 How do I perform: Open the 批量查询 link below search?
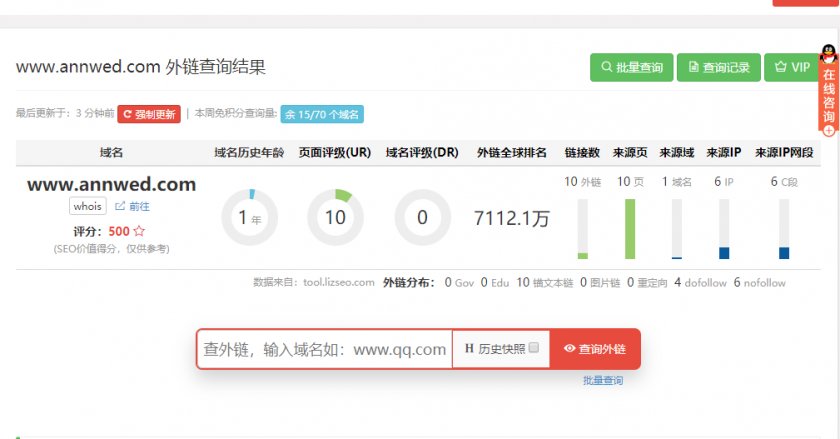(x=603, y=381)
